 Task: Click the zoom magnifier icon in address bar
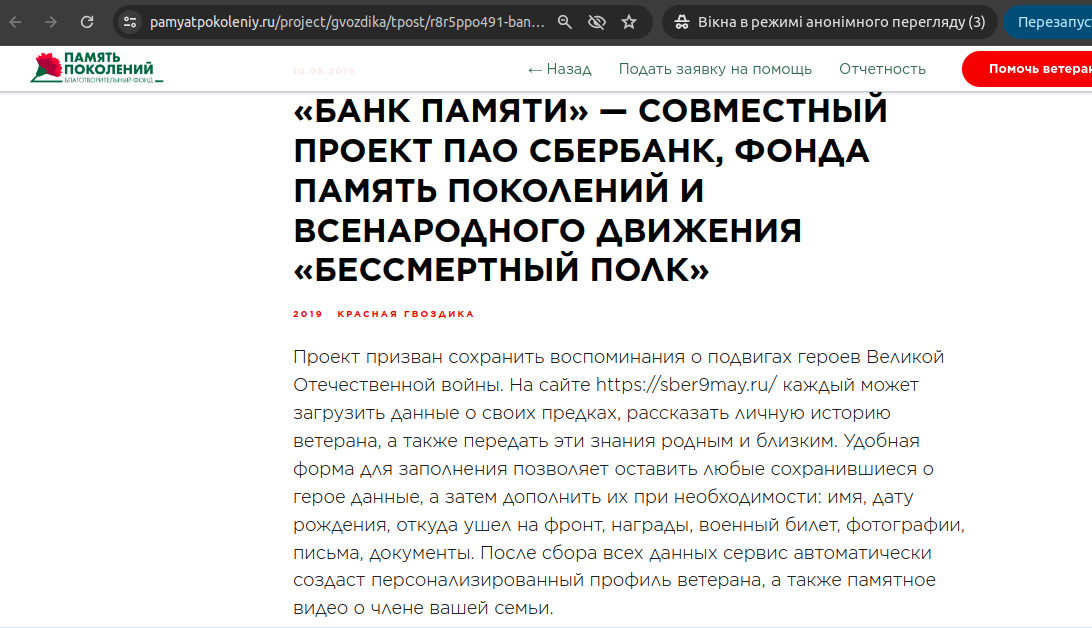point(565,22)
